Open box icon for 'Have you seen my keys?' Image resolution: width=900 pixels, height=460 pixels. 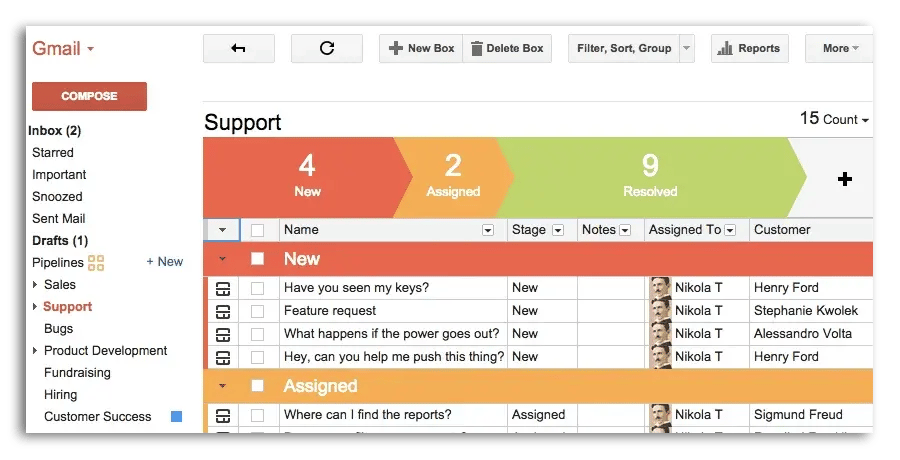pyautogui.click(x=223, y=288)
